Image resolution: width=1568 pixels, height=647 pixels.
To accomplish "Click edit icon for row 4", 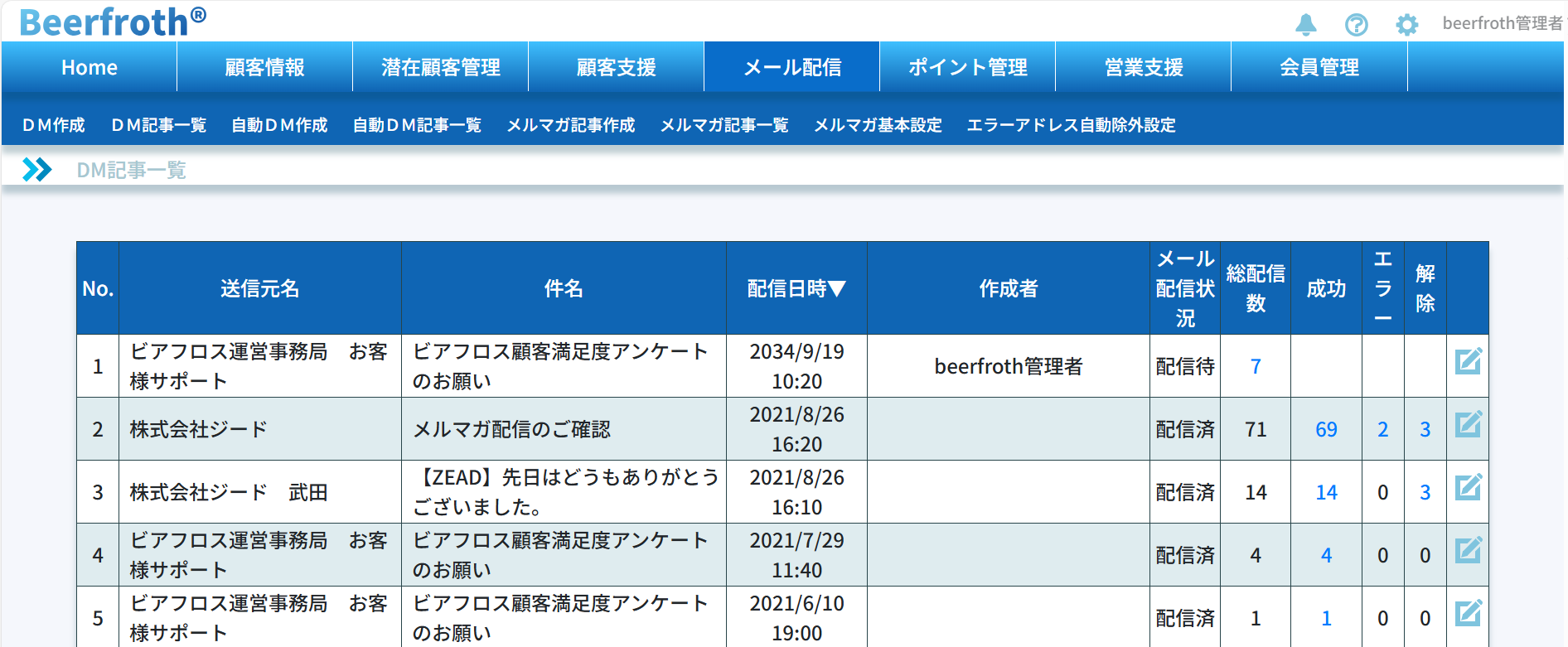I will point(1468,551).
